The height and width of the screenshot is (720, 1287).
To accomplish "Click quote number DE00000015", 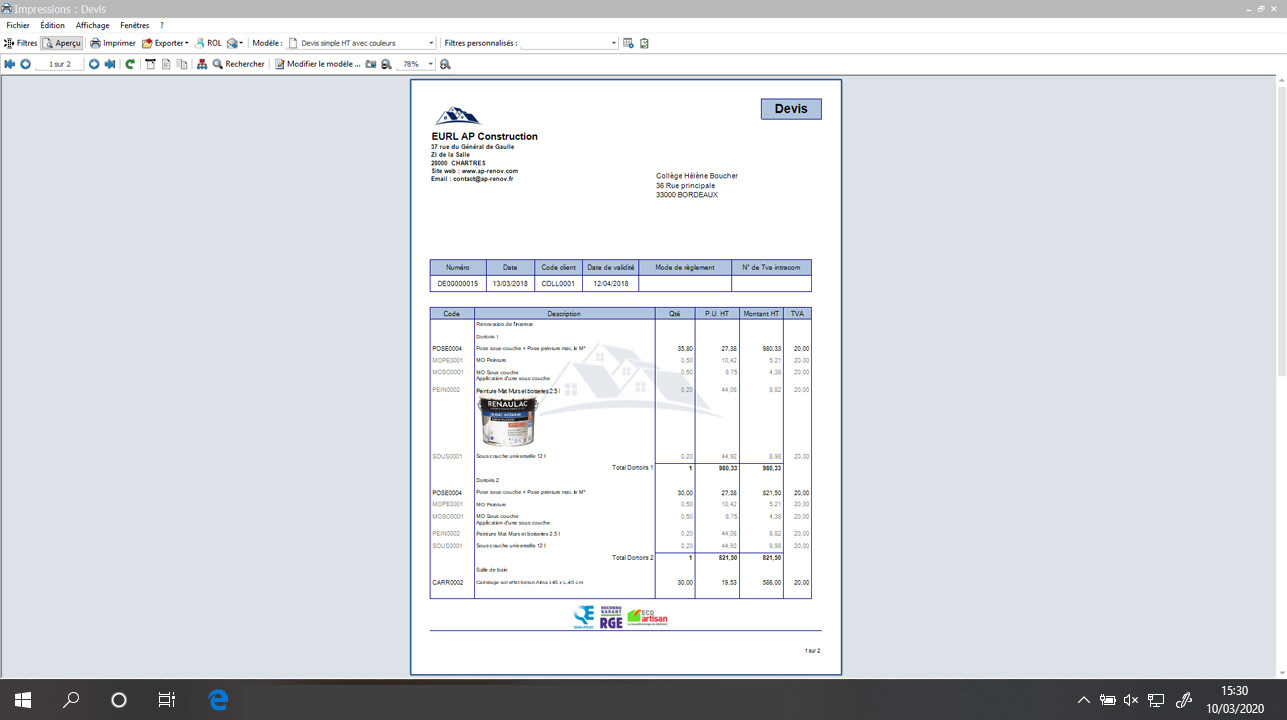I will 458,283.
